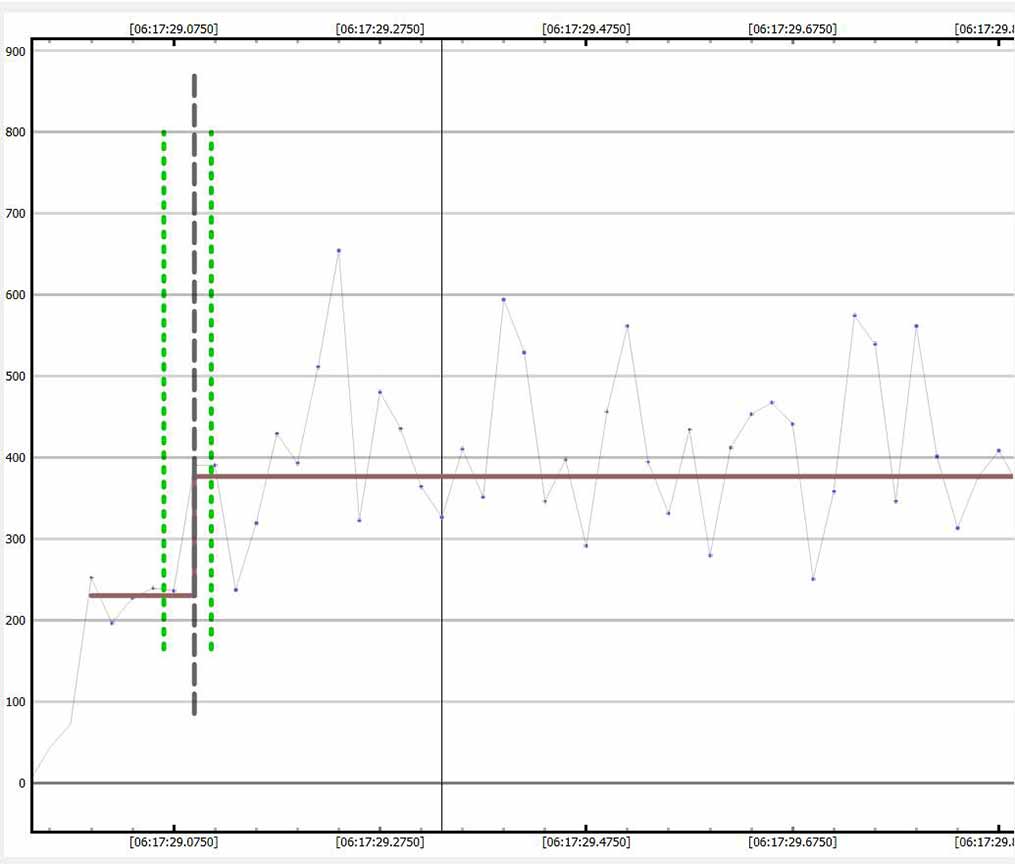
Task: Select the data point peak just below 600 after cursor
Action: pos(503,299)
